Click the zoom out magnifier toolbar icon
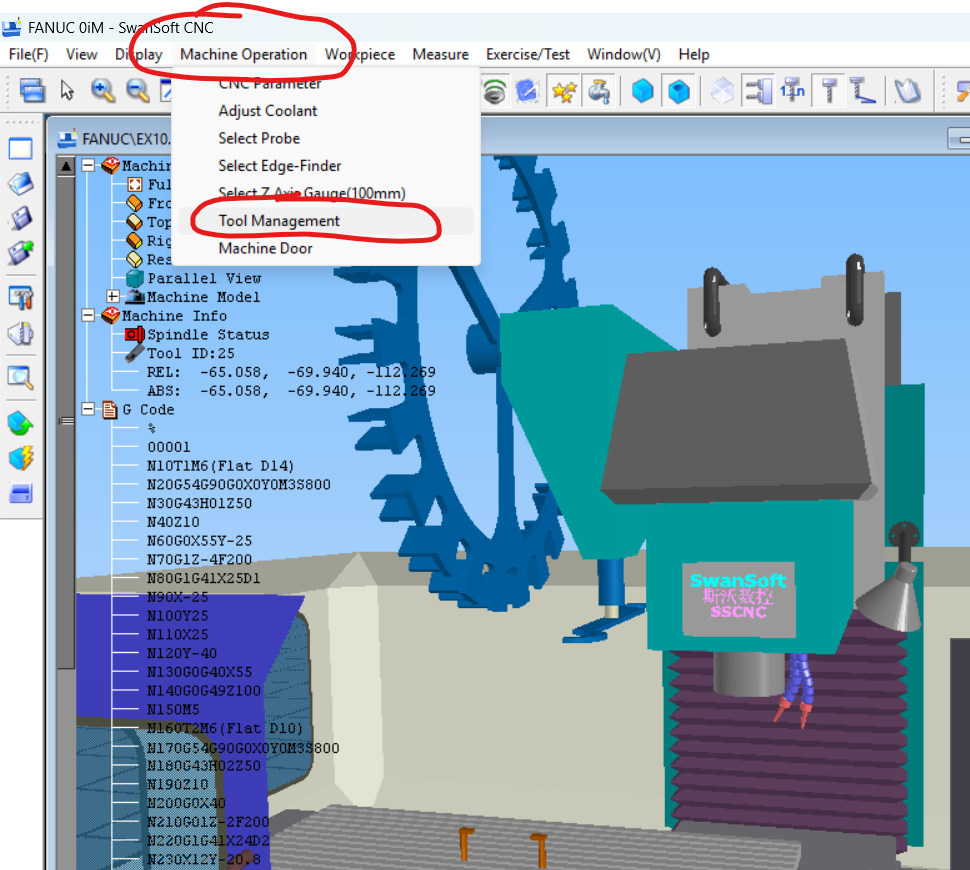 137,91
